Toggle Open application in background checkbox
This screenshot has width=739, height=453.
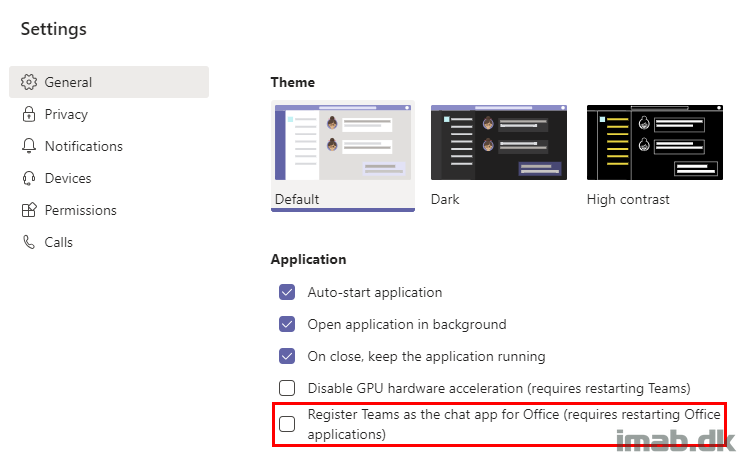287,324
